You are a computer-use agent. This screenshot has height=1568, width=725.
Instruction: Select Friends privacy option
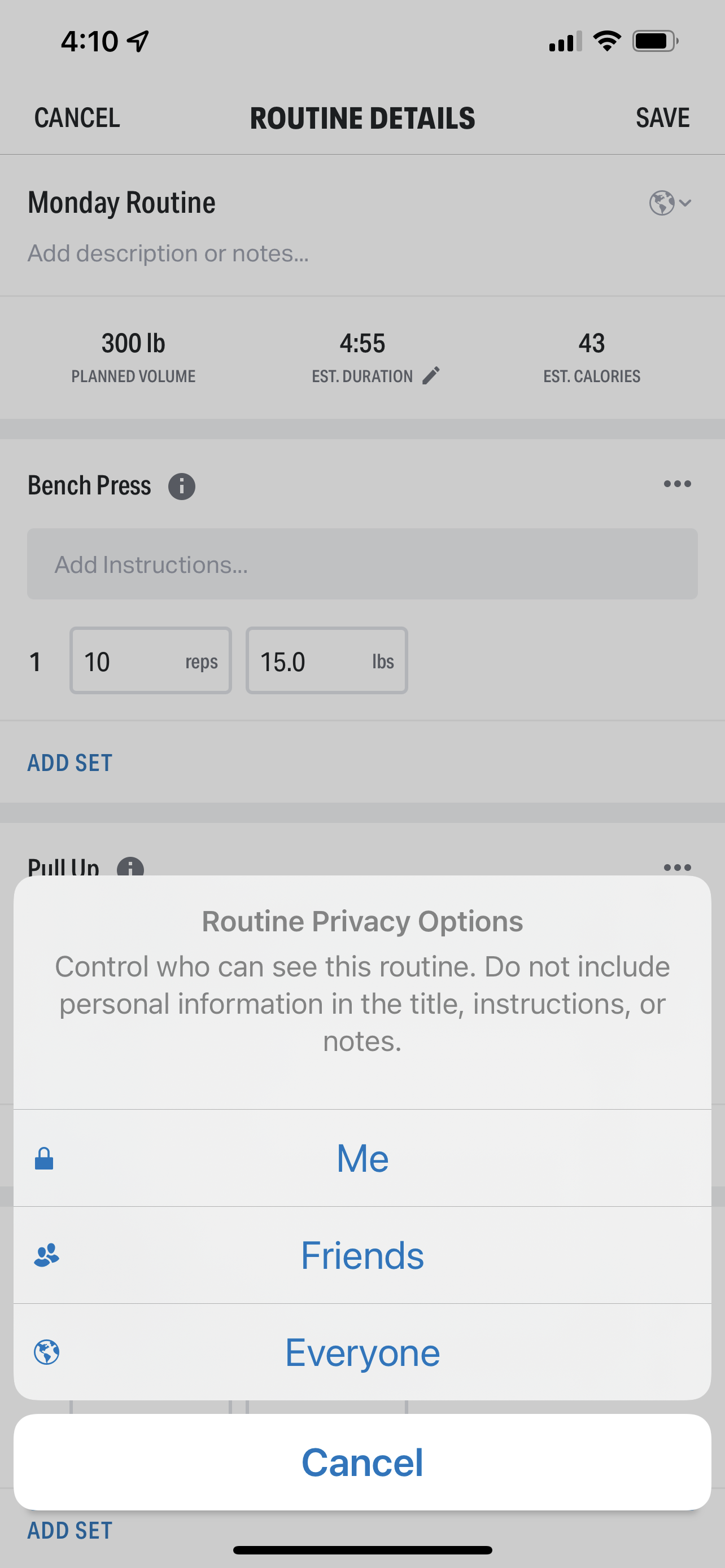pyautogui.click(x=362, y=1255)
